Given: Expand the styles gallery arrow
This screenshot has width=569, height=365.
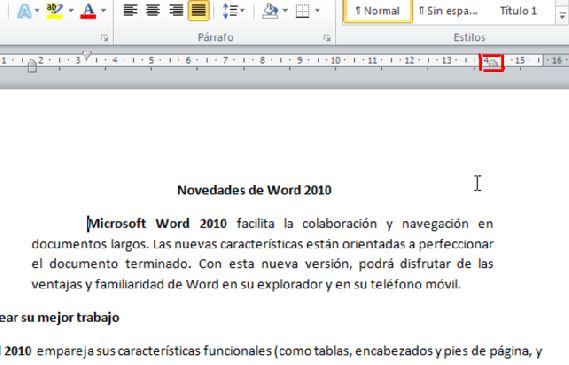Looking at the screenshot, I should point(562,16).
